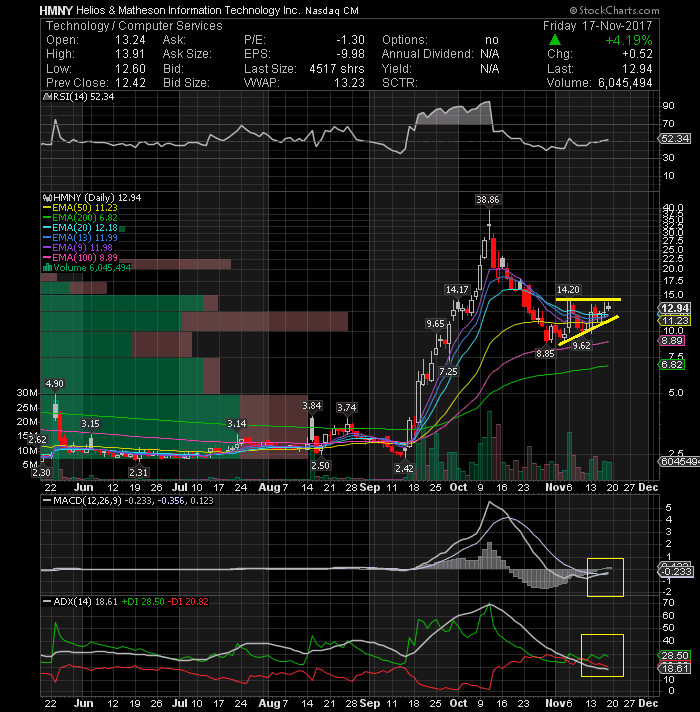Click the HMNY ticker symbol in the title
This screenshot has height=712, width=700.
coord(56,10)
